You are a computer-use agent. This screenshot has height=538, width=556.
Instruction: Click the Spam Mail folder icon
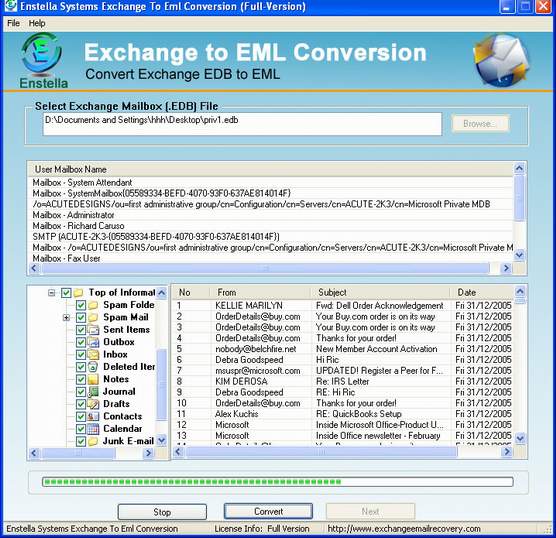coord(93,317)
